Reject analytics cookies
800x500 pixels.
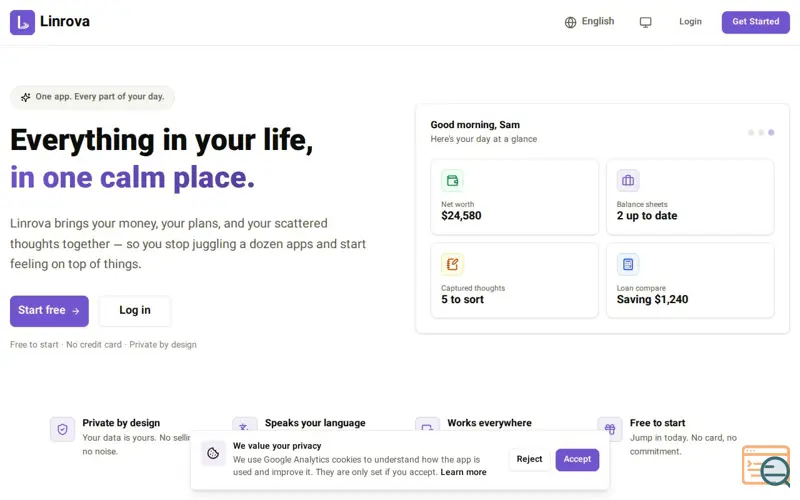529,459
